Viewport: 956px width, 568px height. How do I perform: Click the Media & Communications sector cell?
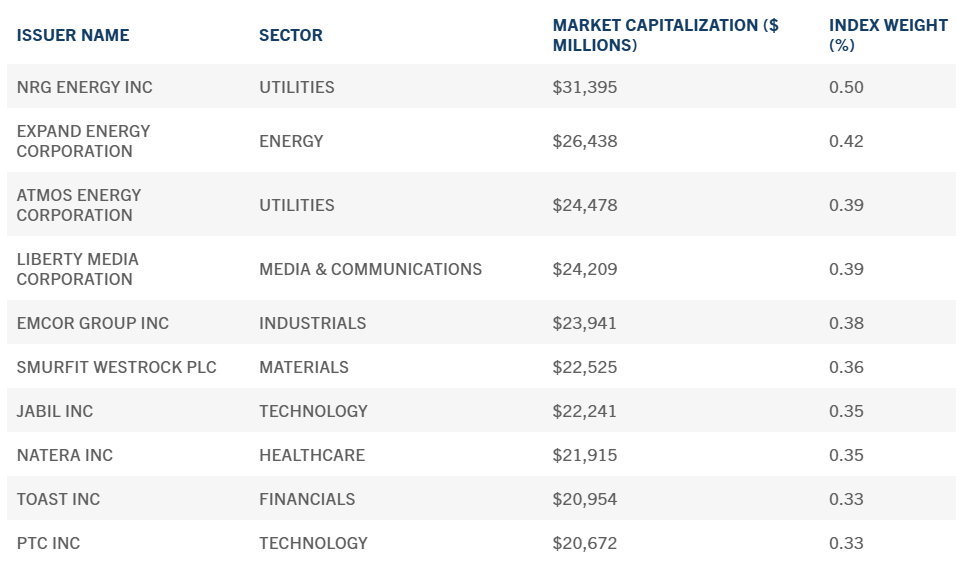pos(370,269)
